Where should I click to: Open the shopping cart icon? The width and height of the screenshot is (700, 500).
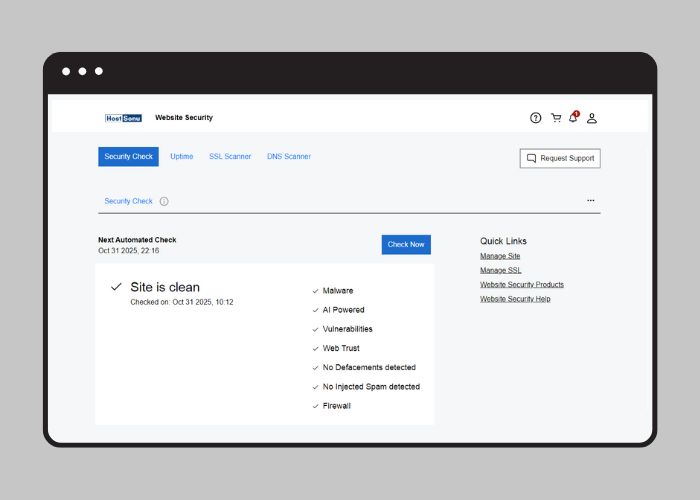[556, 118]
